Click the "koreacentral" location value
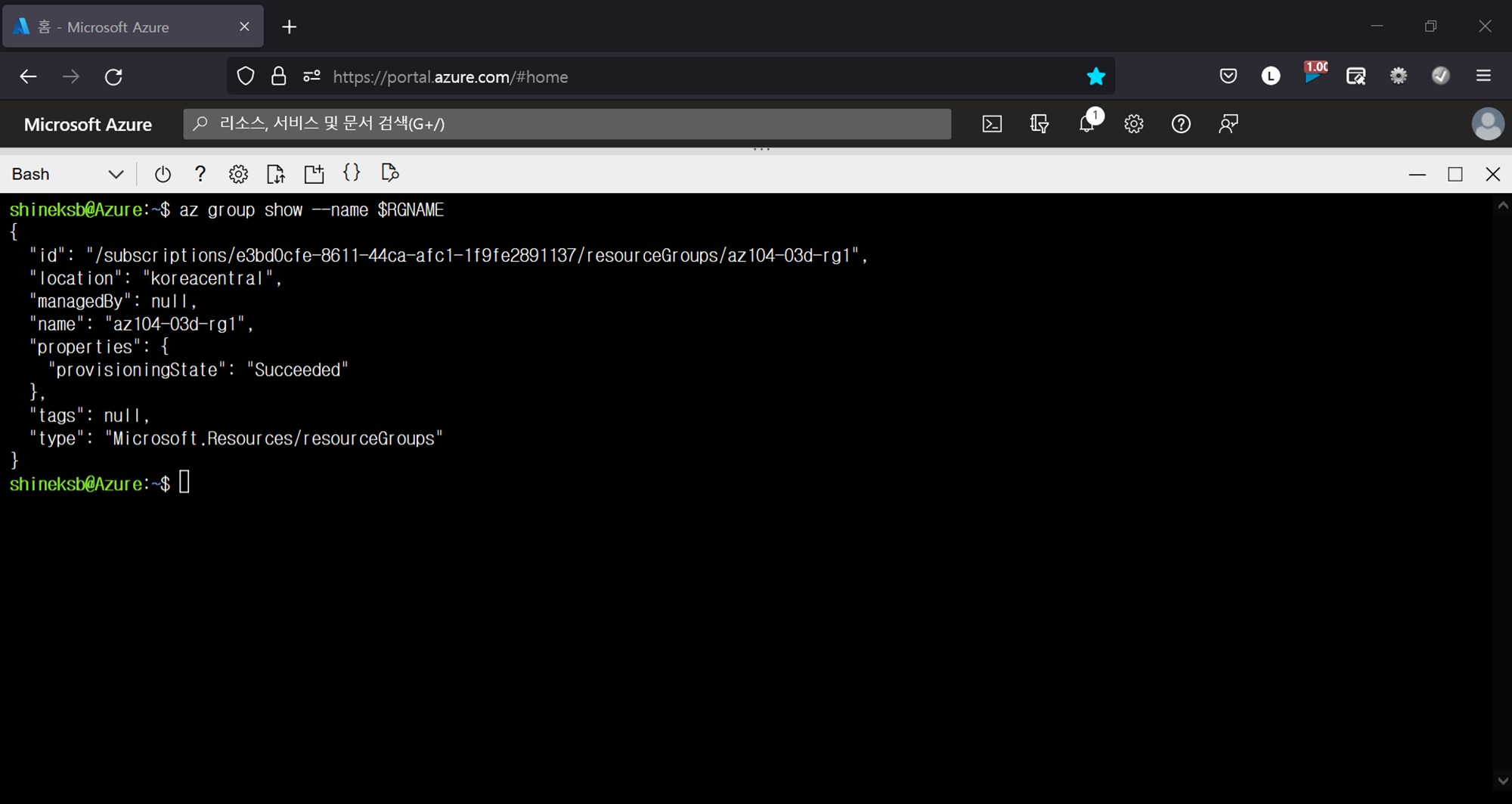Screen dimensions: 1512x804 click(207, 278)
